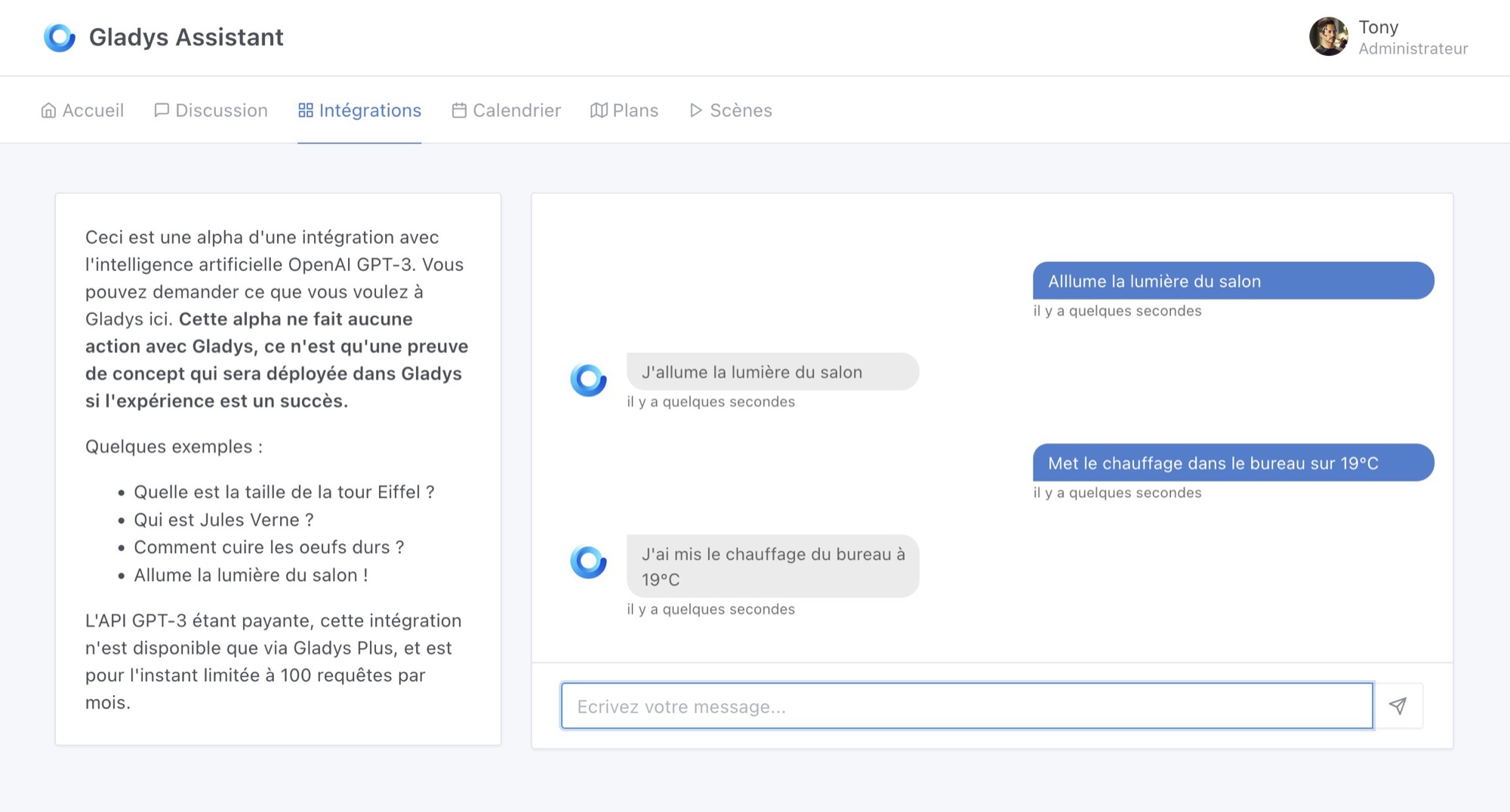Click Gladys avatar beside "J'allume la lumière" reply
The width and height of the screenshot is (1510, 812).
point(588,380)
